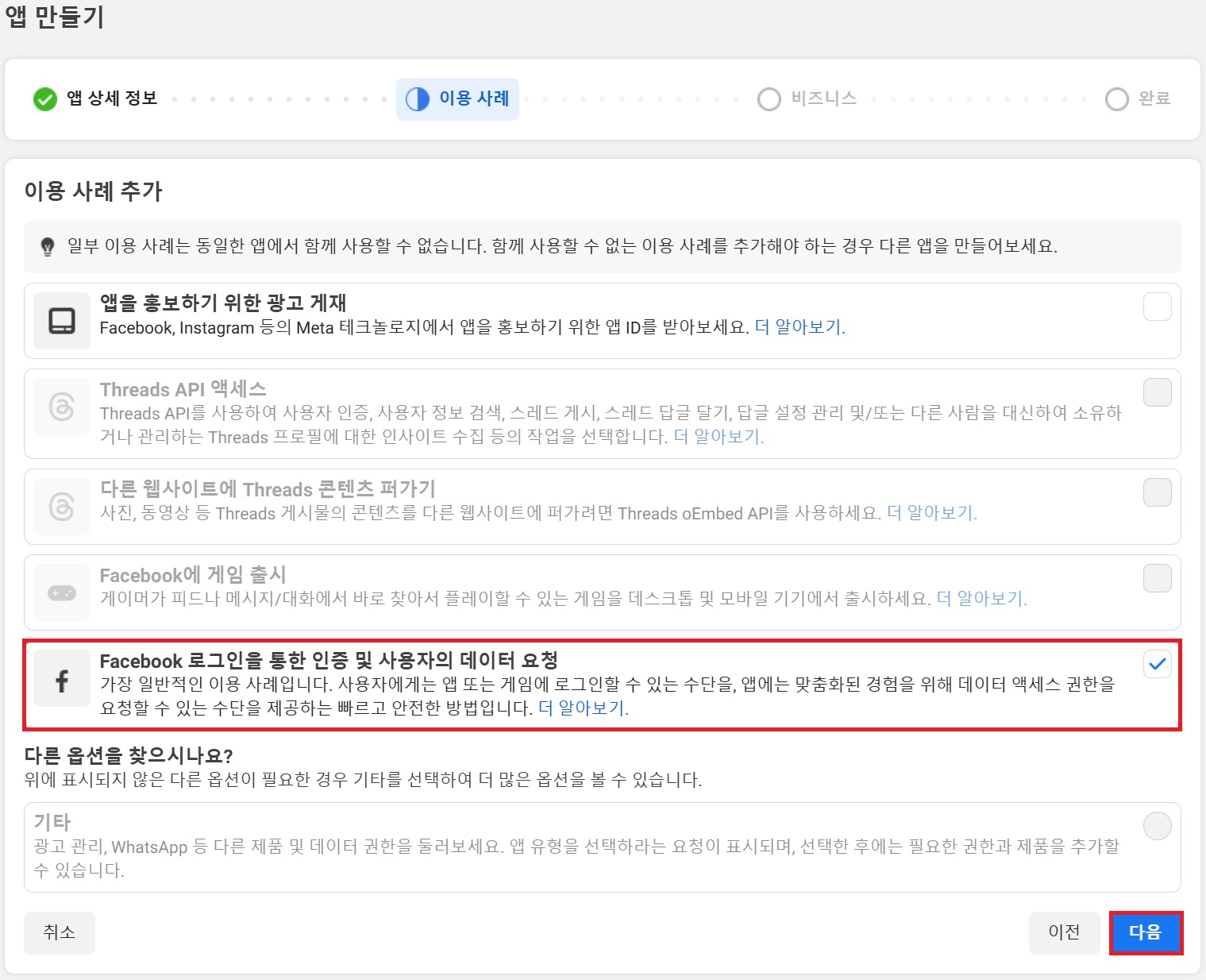Open the 비즈니스 step
Screen dimensions: 1206x980
pos(807,99)
